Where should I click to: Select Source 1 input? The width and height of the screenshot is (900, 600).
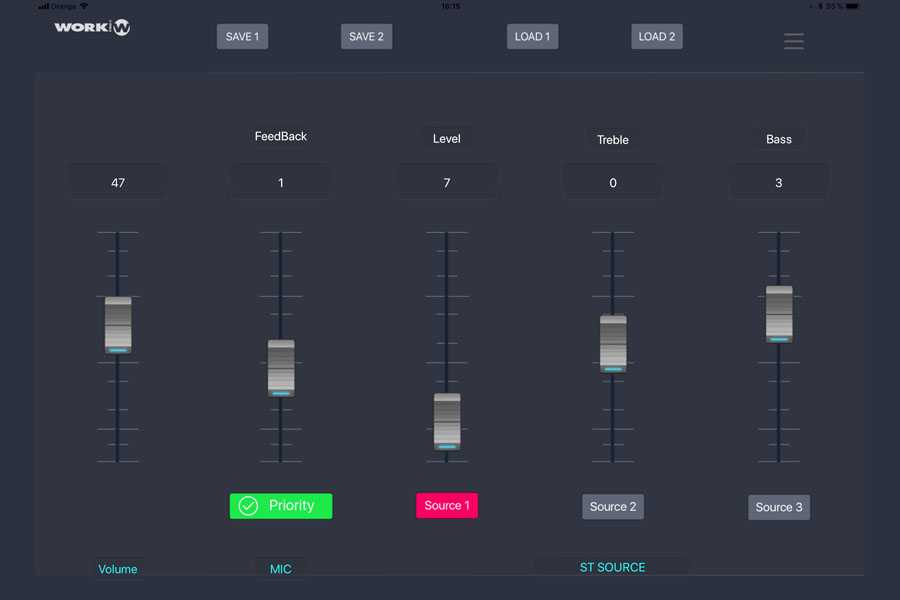point(447,506)
